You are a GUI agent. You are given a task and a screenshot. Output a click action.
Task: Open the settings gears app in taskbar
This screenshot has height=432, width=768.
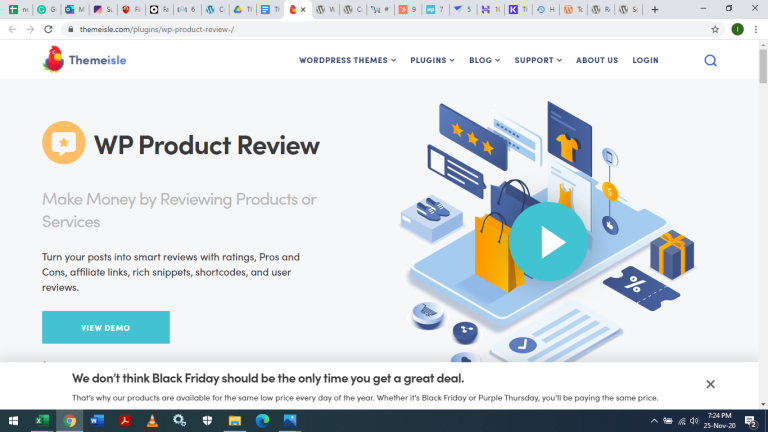pos(180,421)
